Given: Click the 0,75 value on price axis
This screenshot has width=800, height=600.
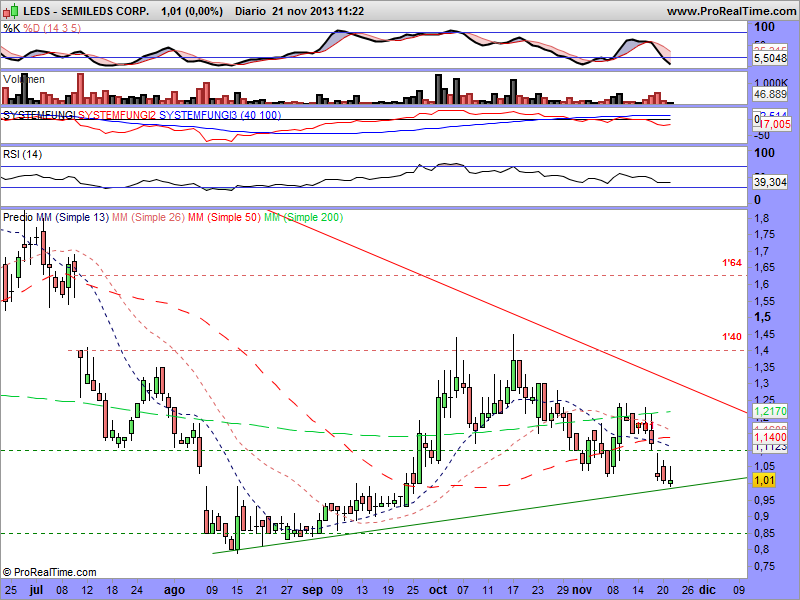Looking at the screenshot, I should click(x=764, y=566).
